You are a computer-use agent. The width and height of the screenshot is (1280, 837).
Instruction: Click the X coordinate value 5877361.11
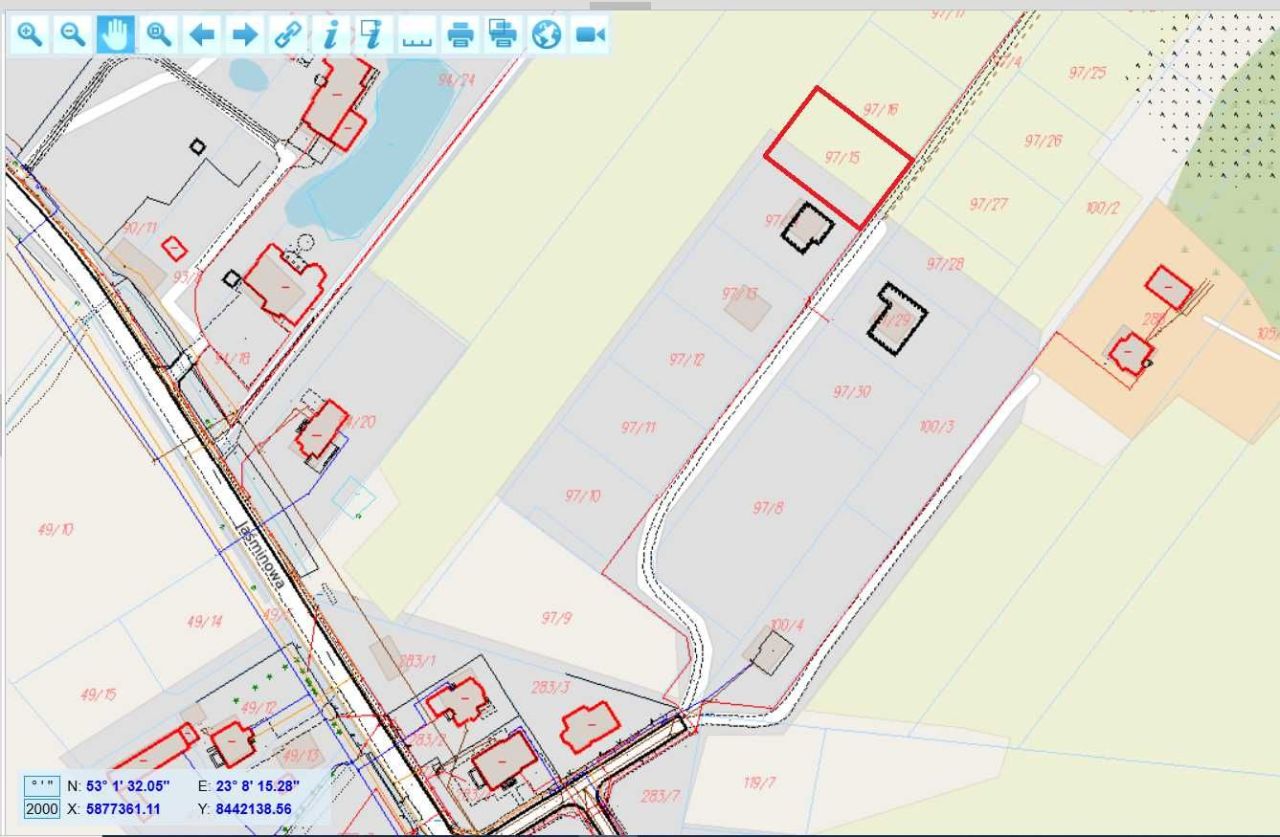point(123,808)
